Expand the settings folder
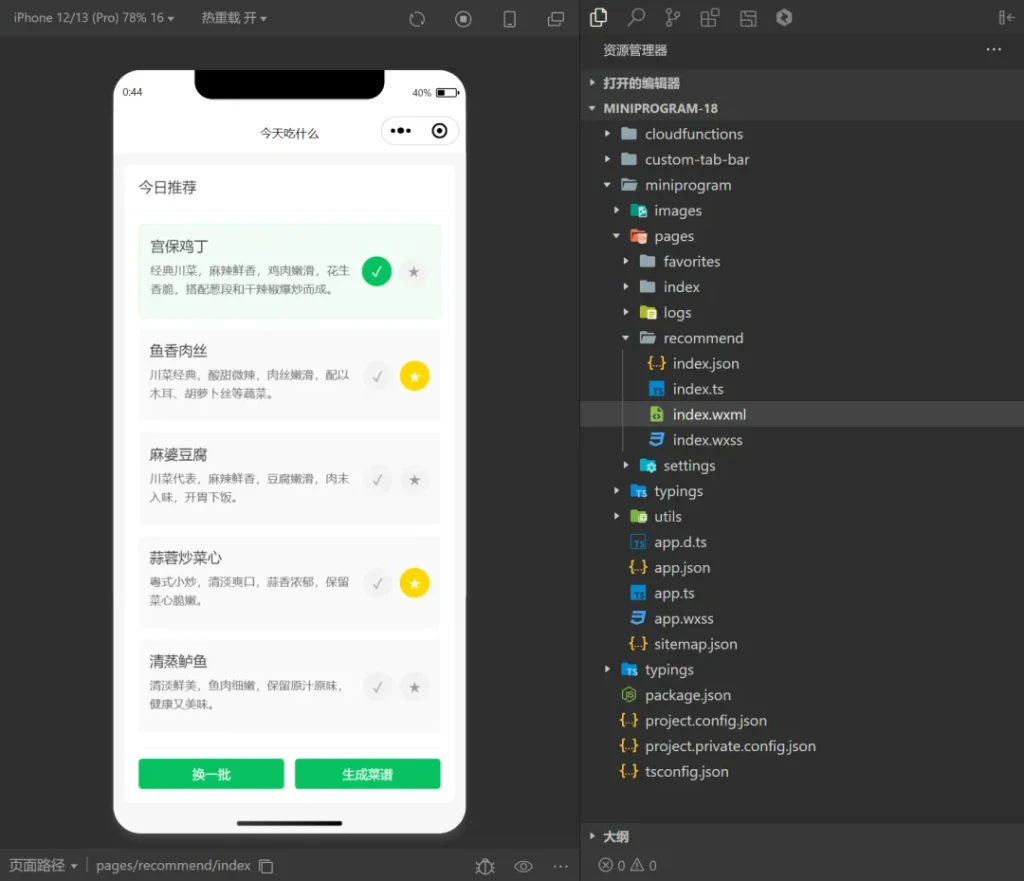 pyautogui.click(x=801, y=465)
